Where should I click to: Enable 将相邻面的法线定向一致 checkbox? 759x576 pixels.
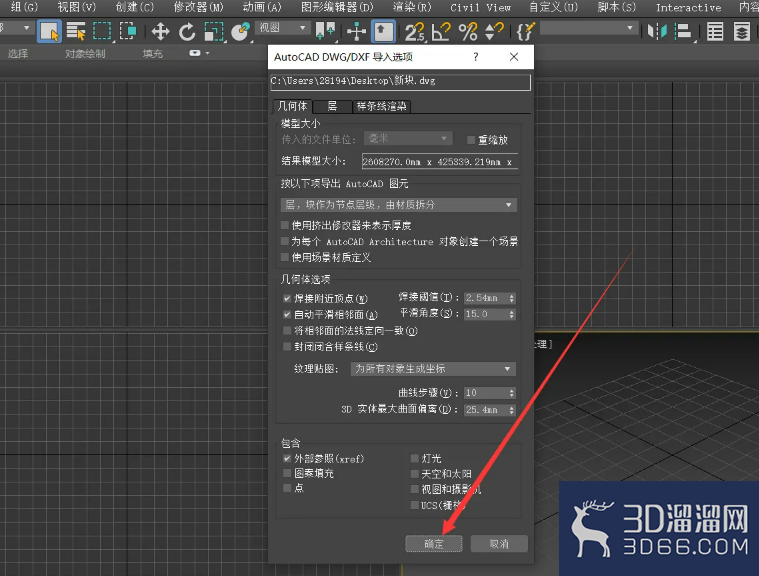click(287, 331)
